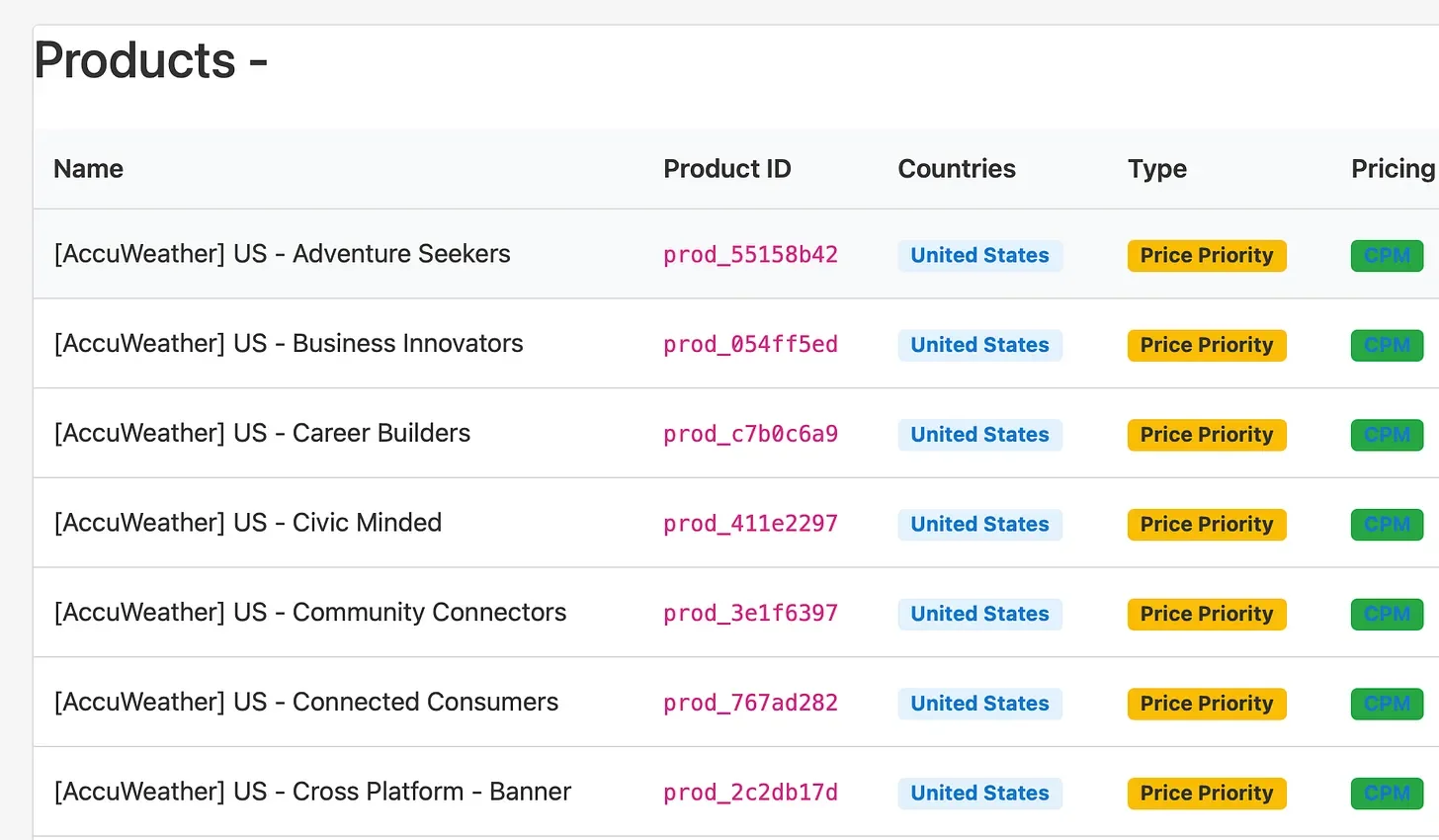Screen dimensions: 1439x840
Task: Click the Product ID column header
Action: (x=726, y=169)
